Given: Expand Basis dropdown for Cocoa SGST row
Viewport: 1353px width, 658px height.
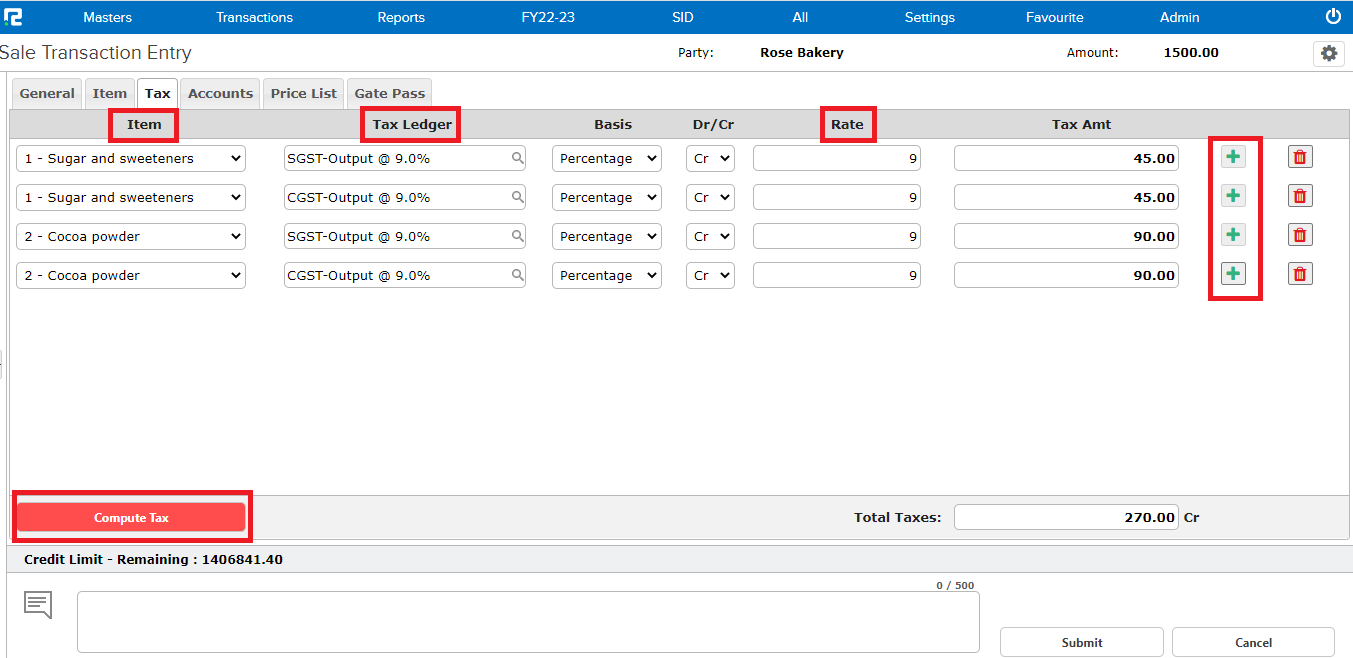Looking at the screenshot, I should point(606,236).
